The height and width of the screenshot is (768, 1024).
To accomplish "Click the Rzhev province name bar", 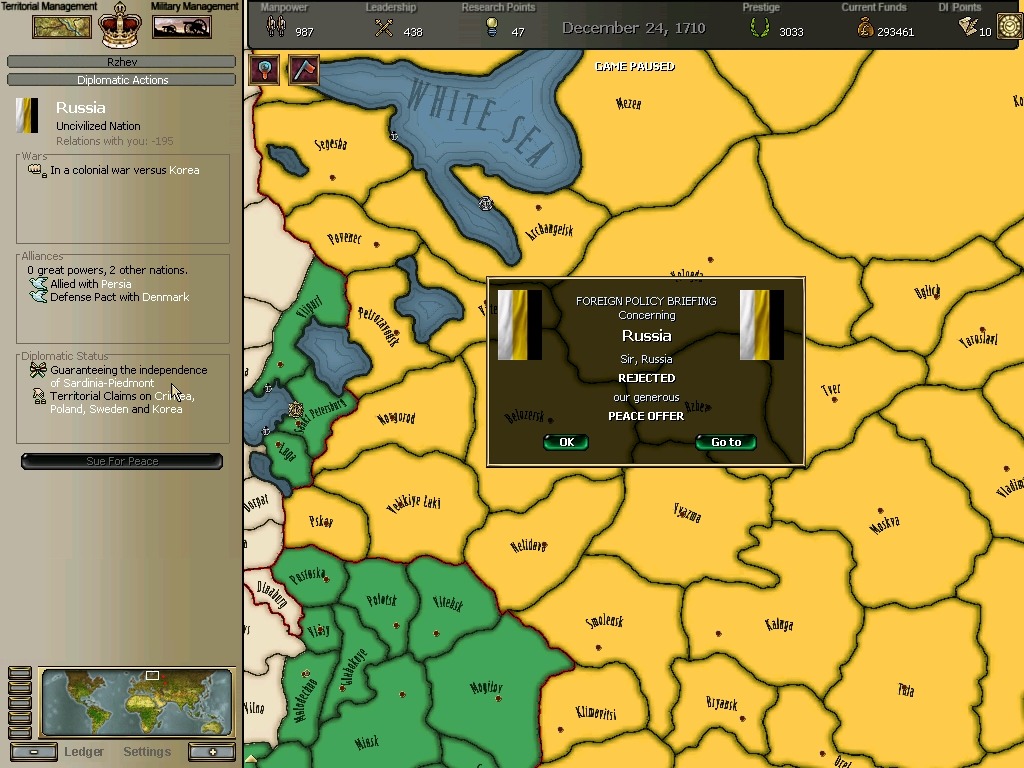I will click(x=121, y=61).
